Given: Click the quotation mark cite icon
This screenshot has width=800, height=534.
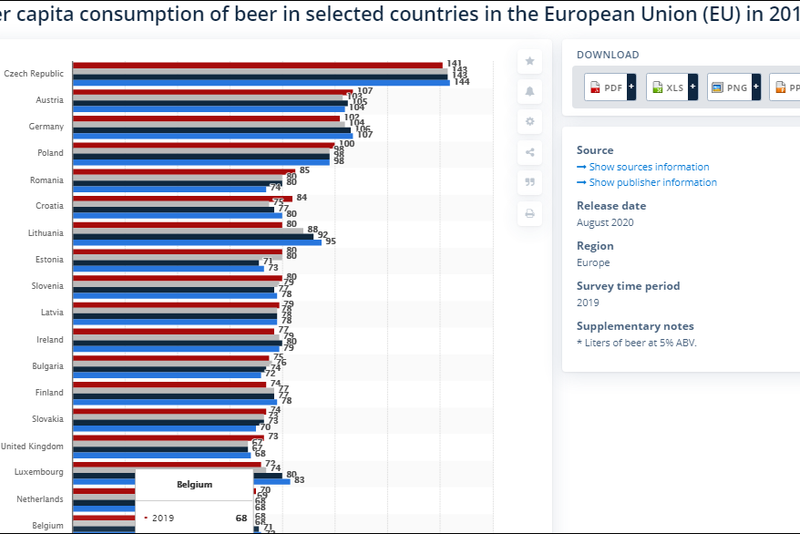Looking at the screenshot, I should (529, 182).
